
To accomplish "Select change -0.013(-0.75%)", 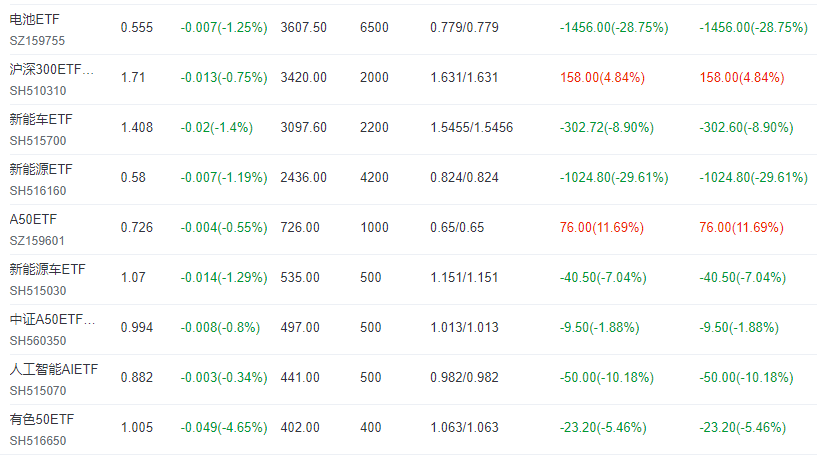I will point(224,78).
